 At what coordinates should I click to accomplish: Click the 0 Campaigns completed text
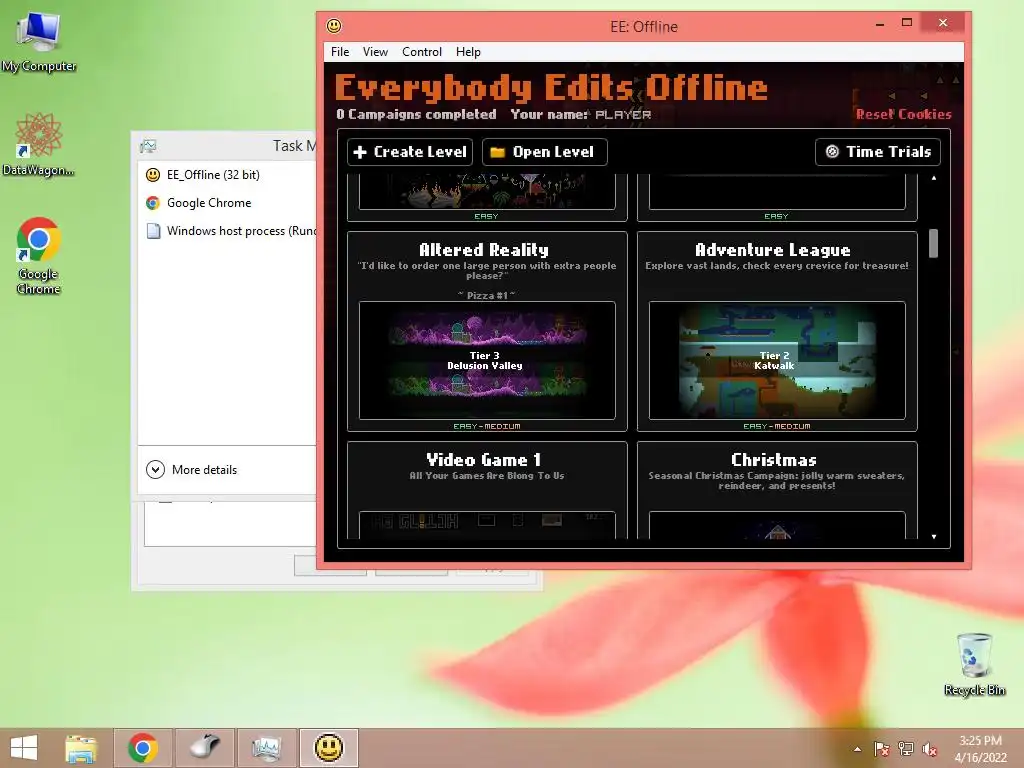click(x=416, y=114)
